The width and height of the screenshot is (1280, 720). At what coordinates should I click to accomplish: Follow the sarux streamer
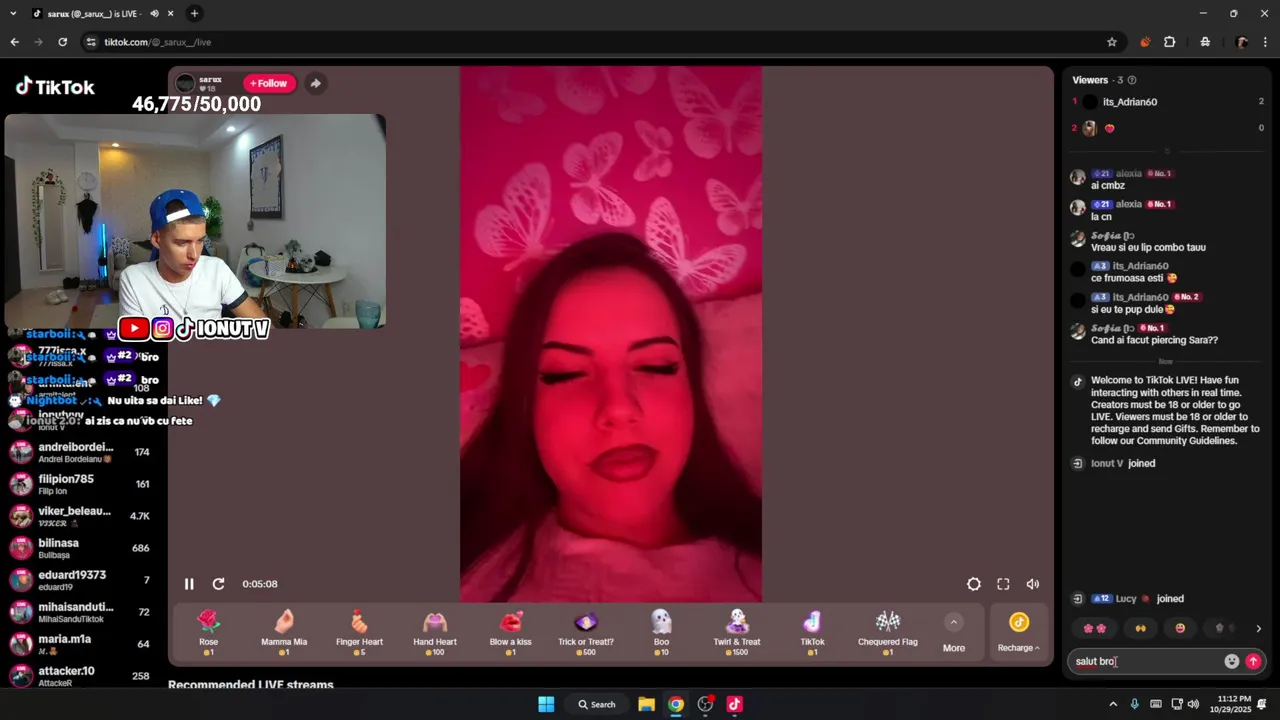point(269,83)
